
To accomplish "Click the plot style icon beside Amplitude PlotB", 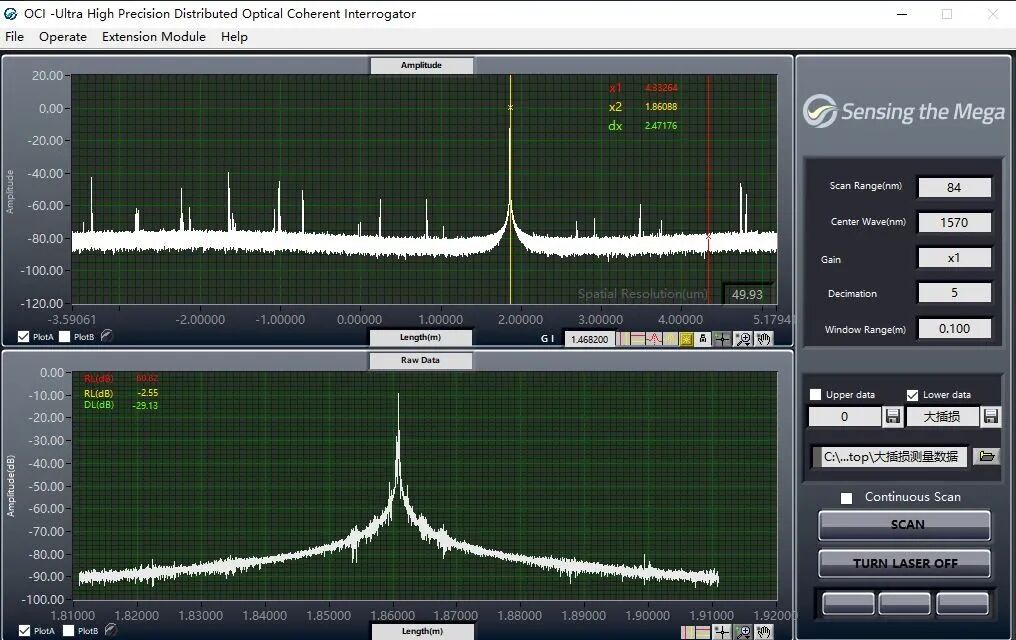I will pyautogui.click(x=107, y=336).
